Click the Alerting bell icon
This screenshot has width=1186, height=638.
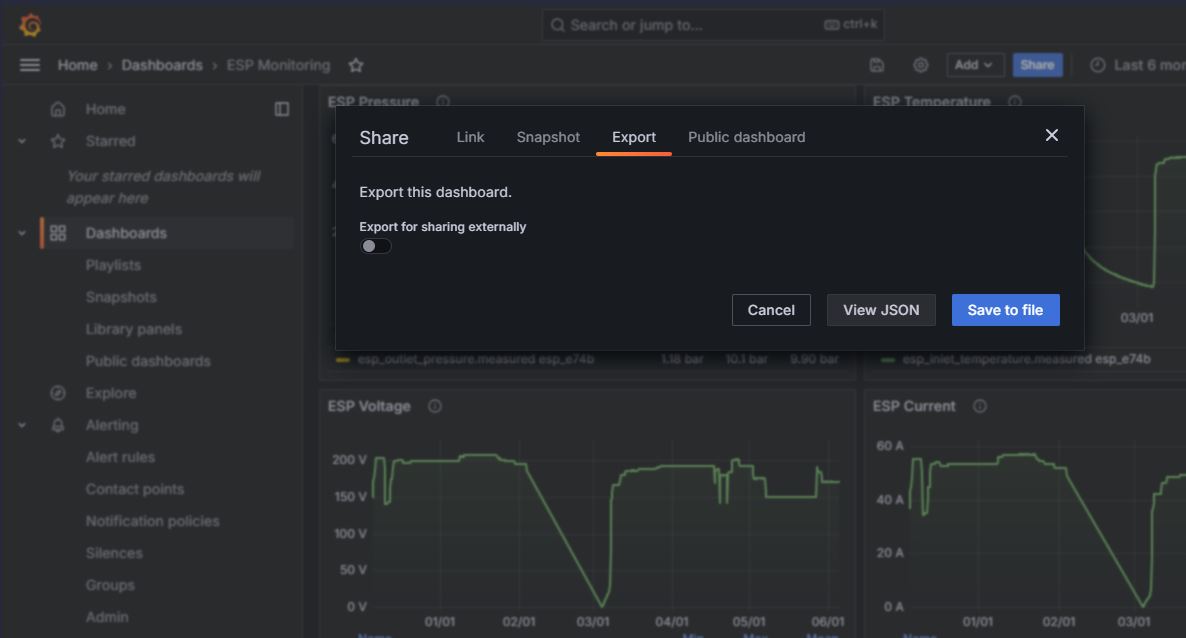tap(58, 425)
